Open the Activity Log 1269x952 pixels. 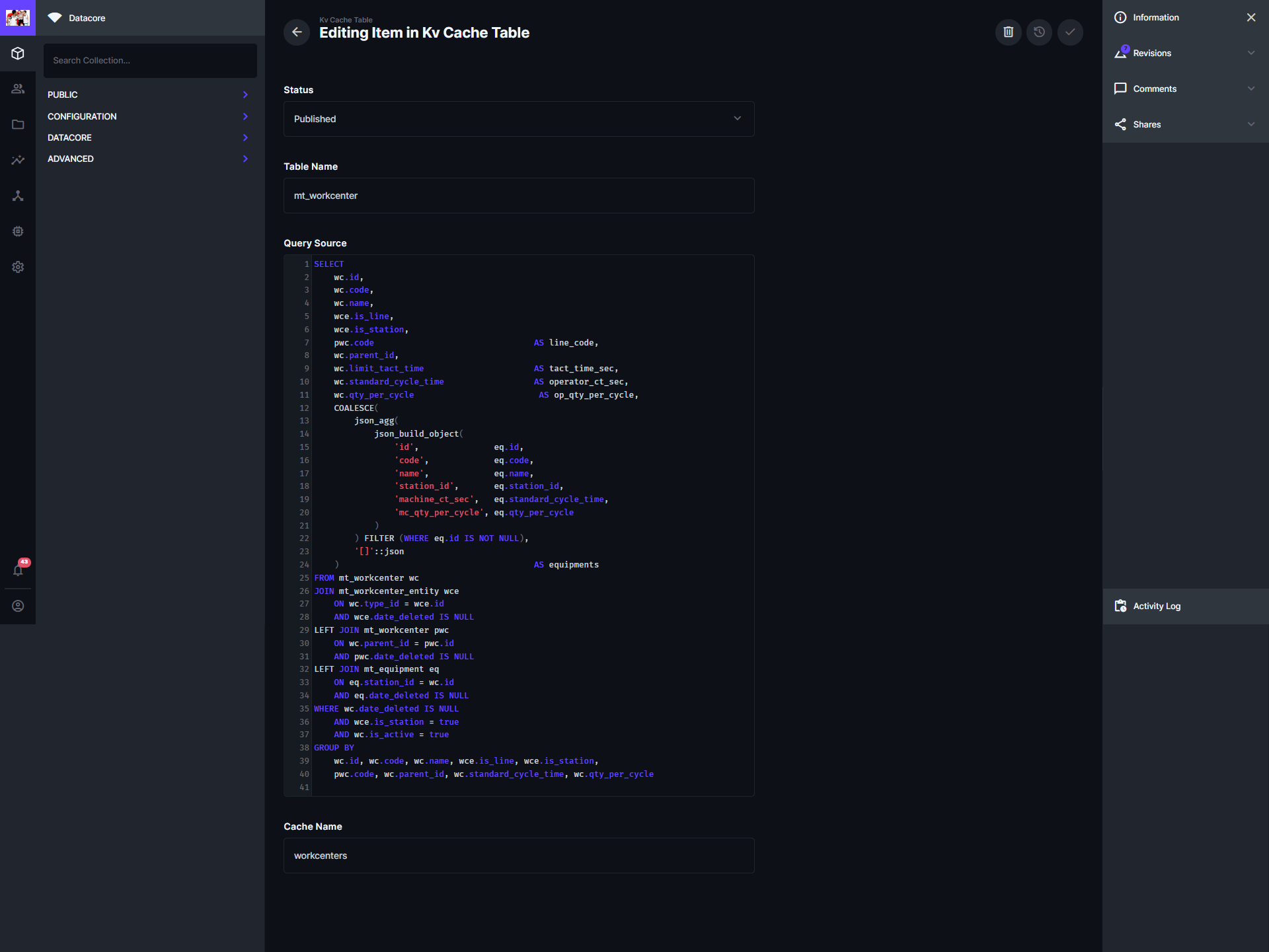pos(1185,606)
